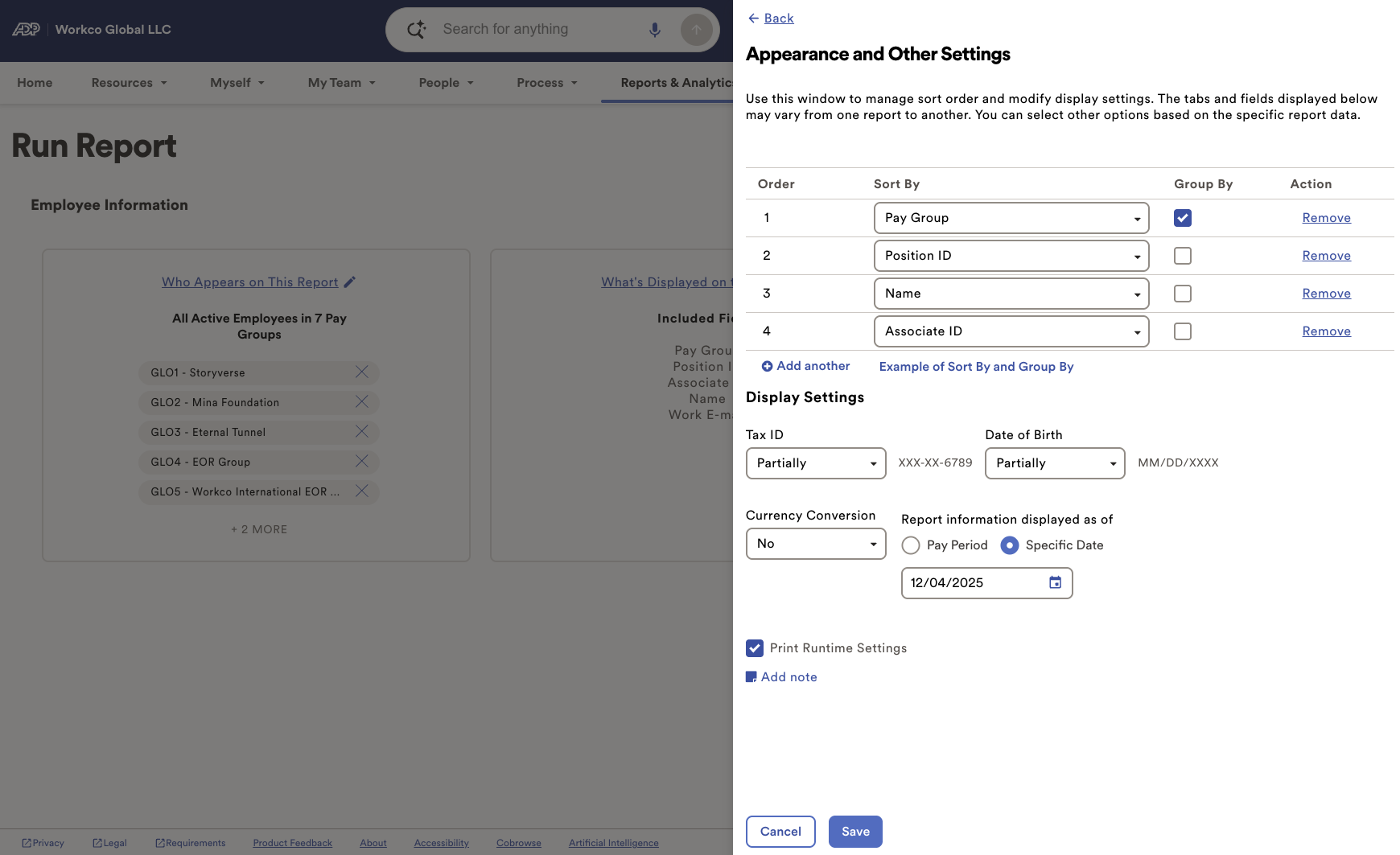Open the People menu
The height and width of the screenshot is (855, 1400).
pyautogui.click(x=446, y=83)
